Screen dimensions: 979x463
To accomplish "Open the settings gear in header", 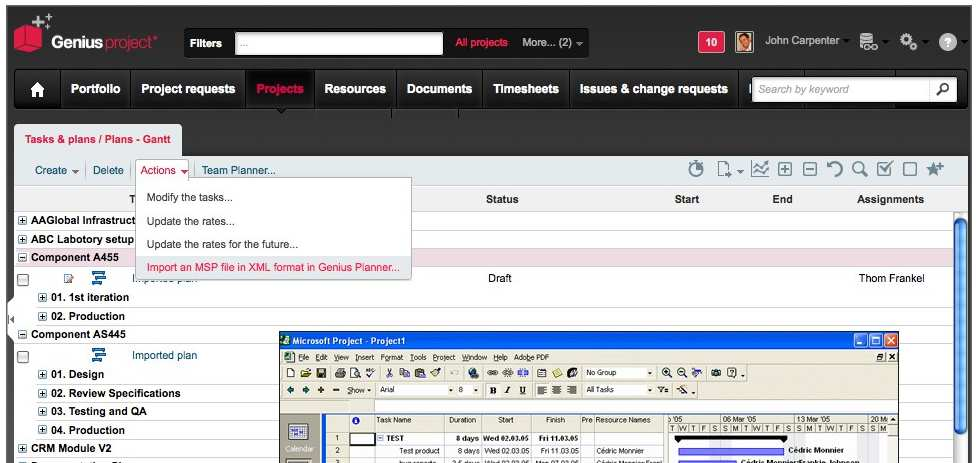I will click(908, 42).
